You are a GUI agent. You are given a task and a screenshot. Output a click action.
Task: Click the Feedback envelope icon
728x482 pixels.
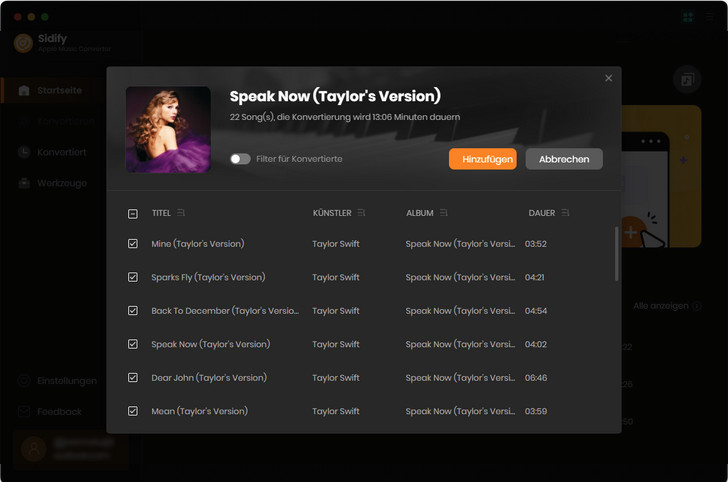(x=24, y=411)
